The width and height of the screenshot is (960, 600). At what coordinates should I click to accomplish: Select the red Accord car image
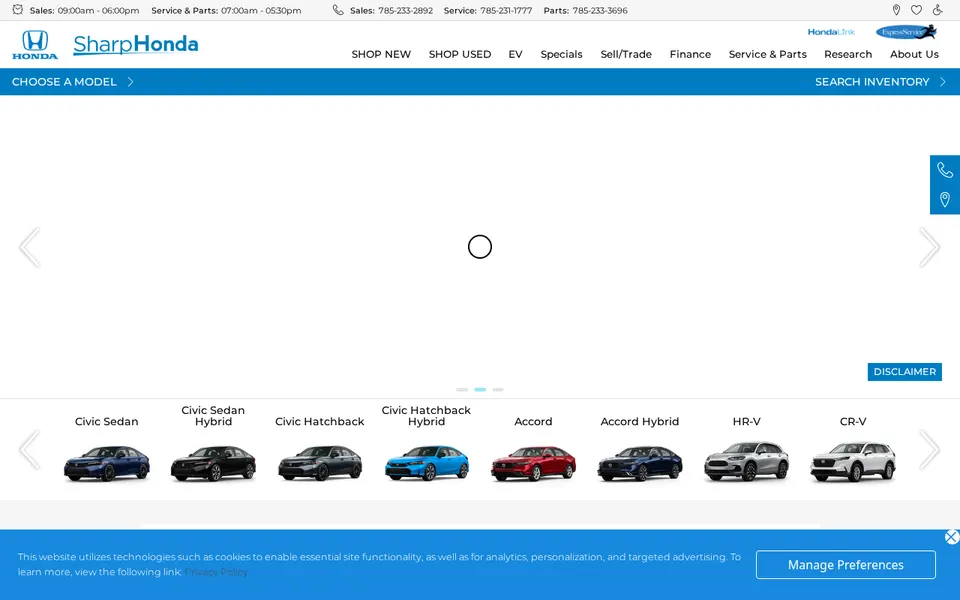(533, 463)
